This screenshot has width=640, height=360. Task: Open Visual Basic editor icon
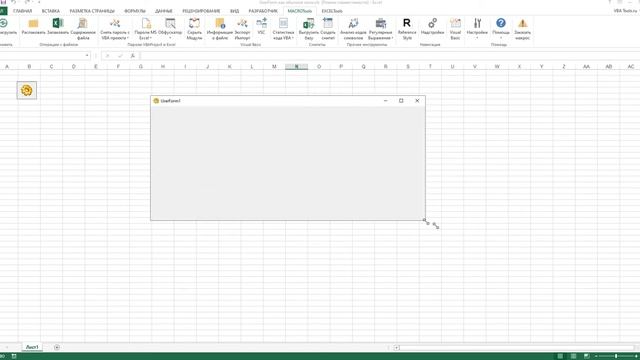(x=455, y=23)
